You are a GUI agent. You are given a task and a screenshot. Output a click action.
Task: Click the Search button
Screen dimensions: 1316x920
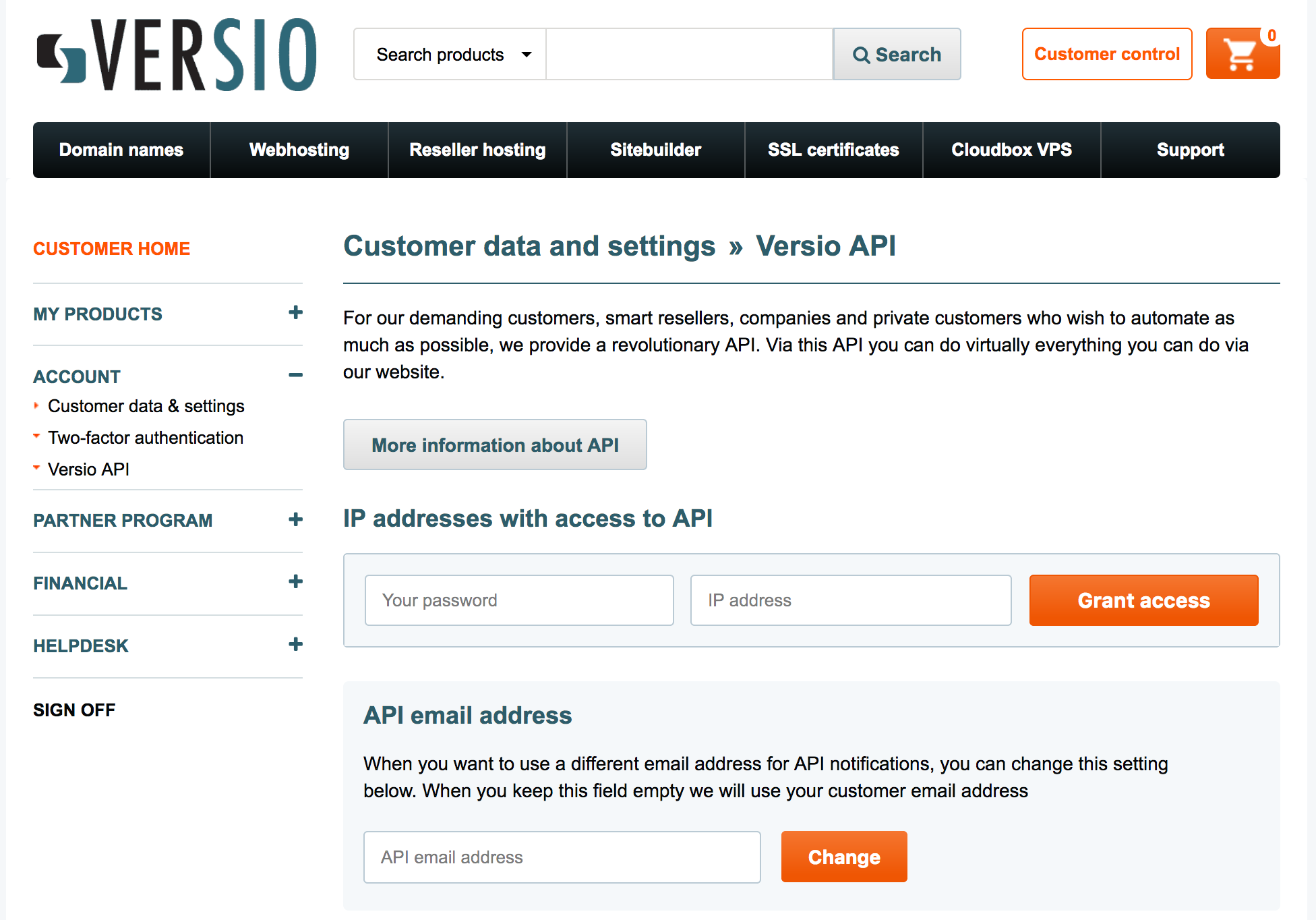pyautogui.click(x=897, y=54)
